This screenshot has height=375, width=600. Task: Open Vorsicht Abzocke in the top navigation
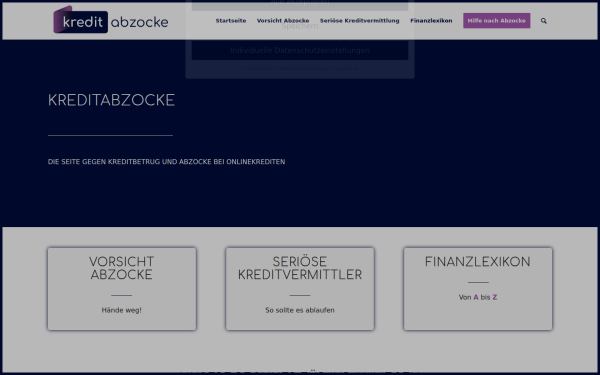coord(283,21)
